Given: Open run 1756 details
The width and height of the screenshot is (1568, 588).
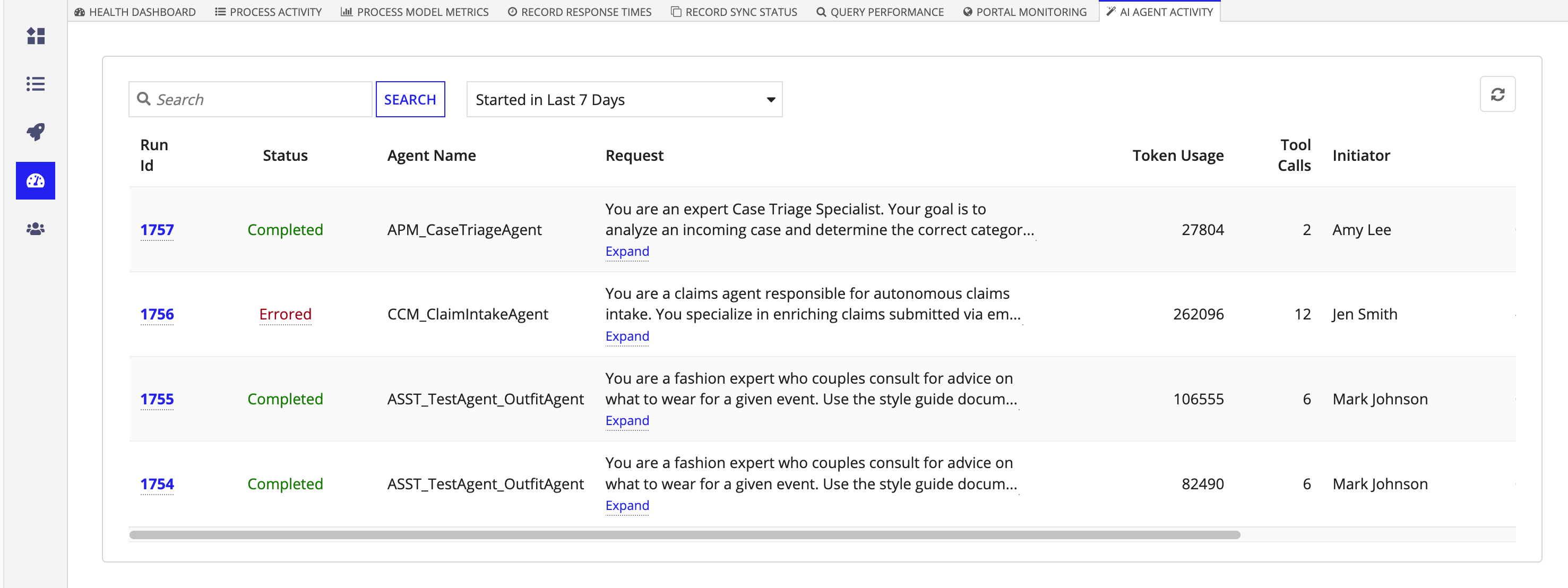Looking at the screenshot, I should click(157, 315).
